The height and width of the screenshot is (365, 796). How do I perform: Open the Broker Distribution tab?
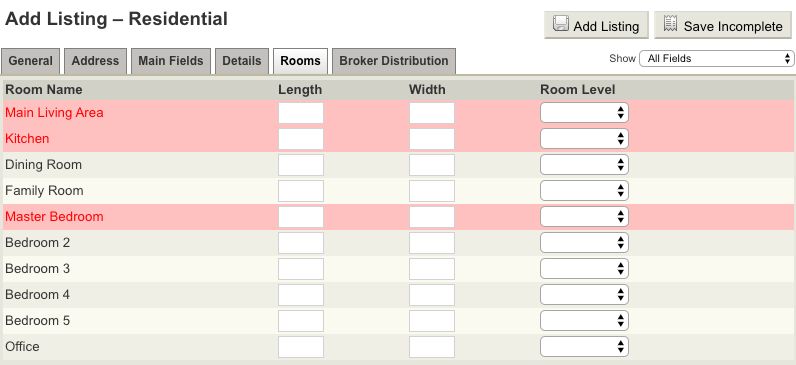[x=394, y=61]
